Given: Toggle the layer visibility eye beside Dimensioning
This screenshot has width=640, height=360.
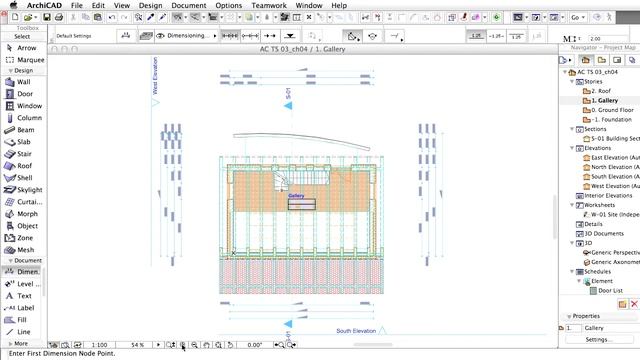Looking at the screenshot, I should [x=160, y=36].
